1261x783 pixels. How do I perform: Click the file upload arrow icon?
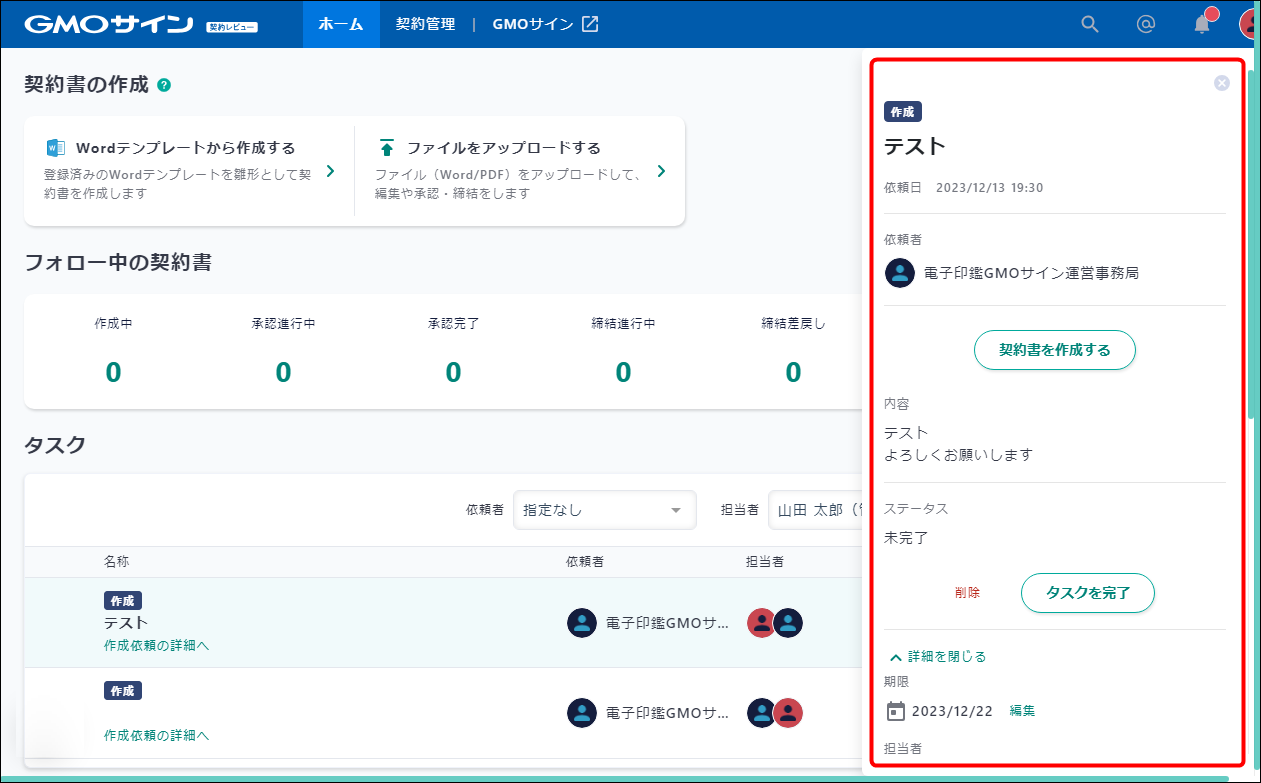(x=387, y=147)
